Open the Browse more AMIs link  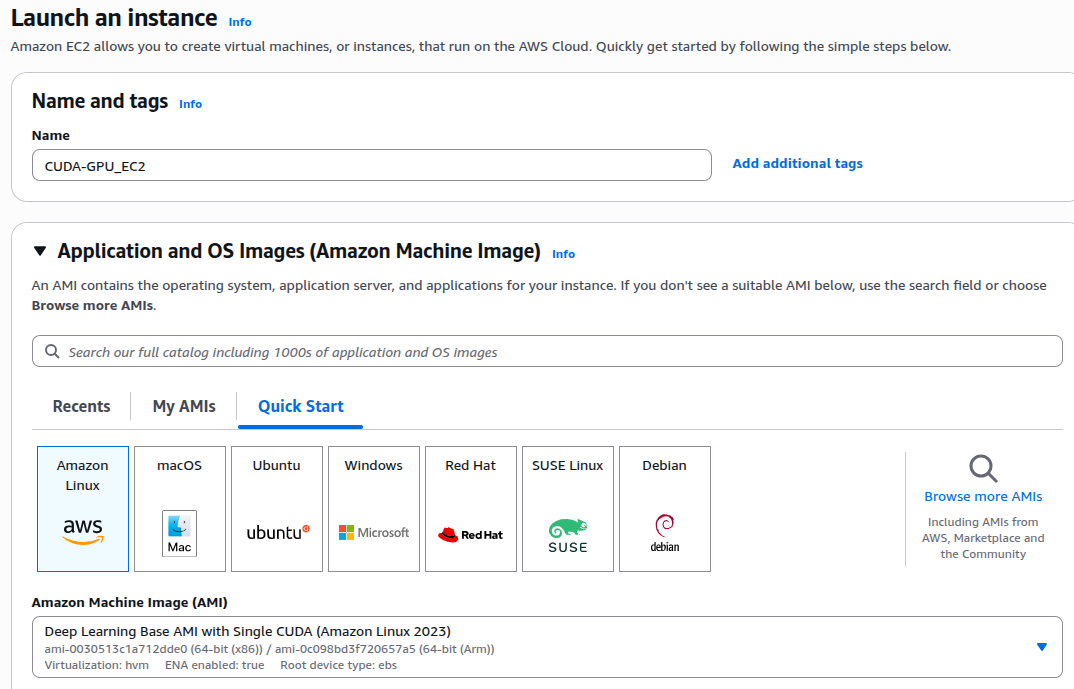pyautogui.click(x=983, y=497)
